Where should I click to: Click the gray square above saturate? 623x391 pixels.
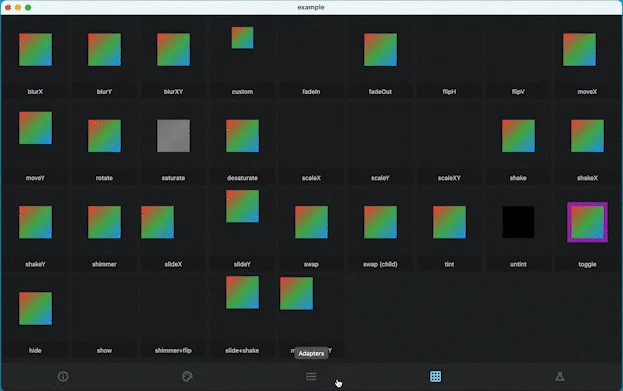click(173, 135)
